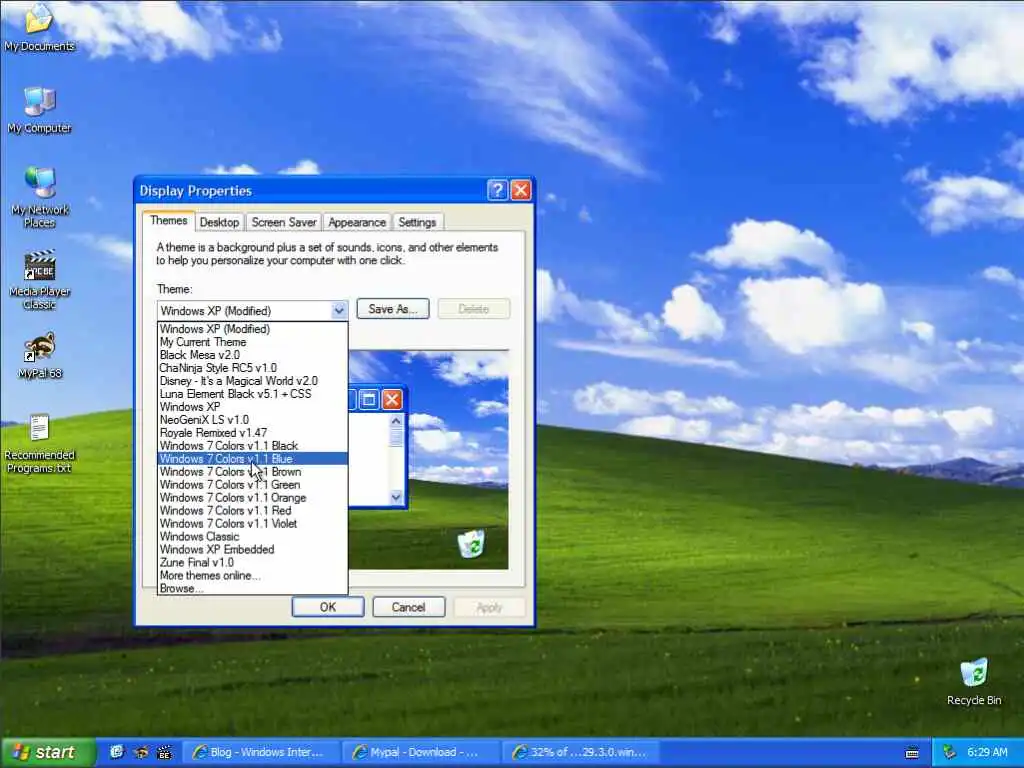Switch to 32% download progress taskbar window
Screen dimensions: 1024x768
tap(581, 753)
